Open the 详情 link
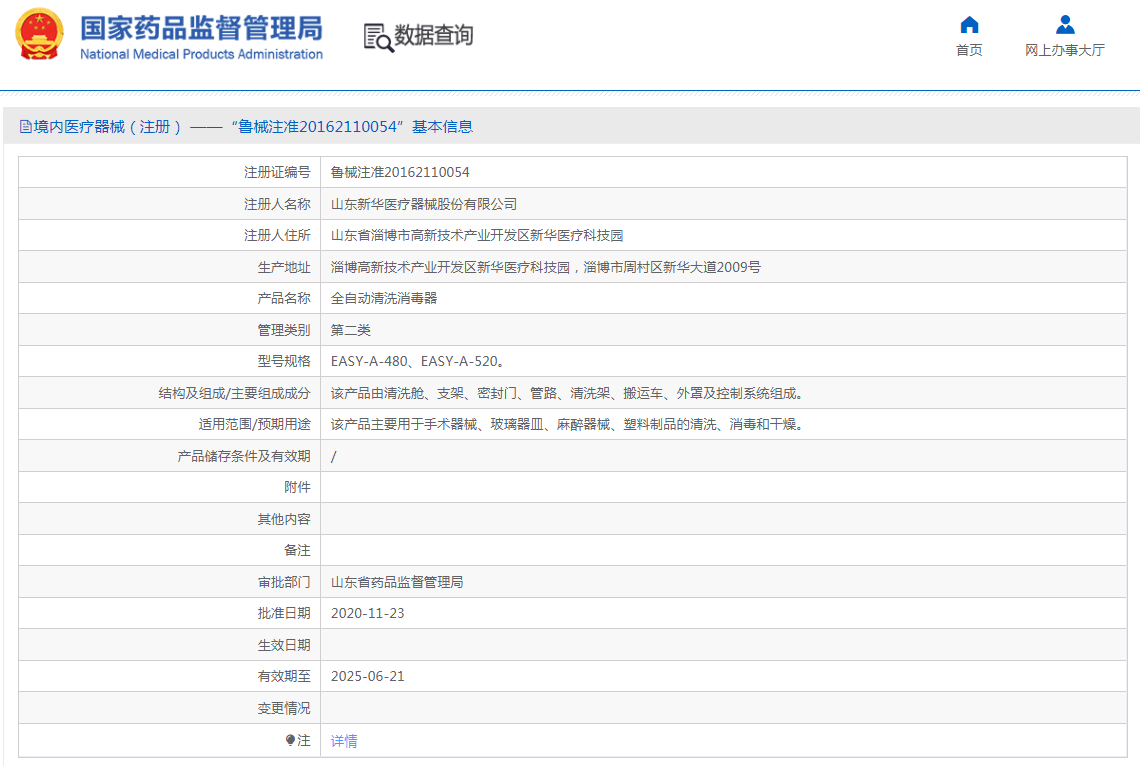This screenshot has width=1140, height=766. pos(344,740)
